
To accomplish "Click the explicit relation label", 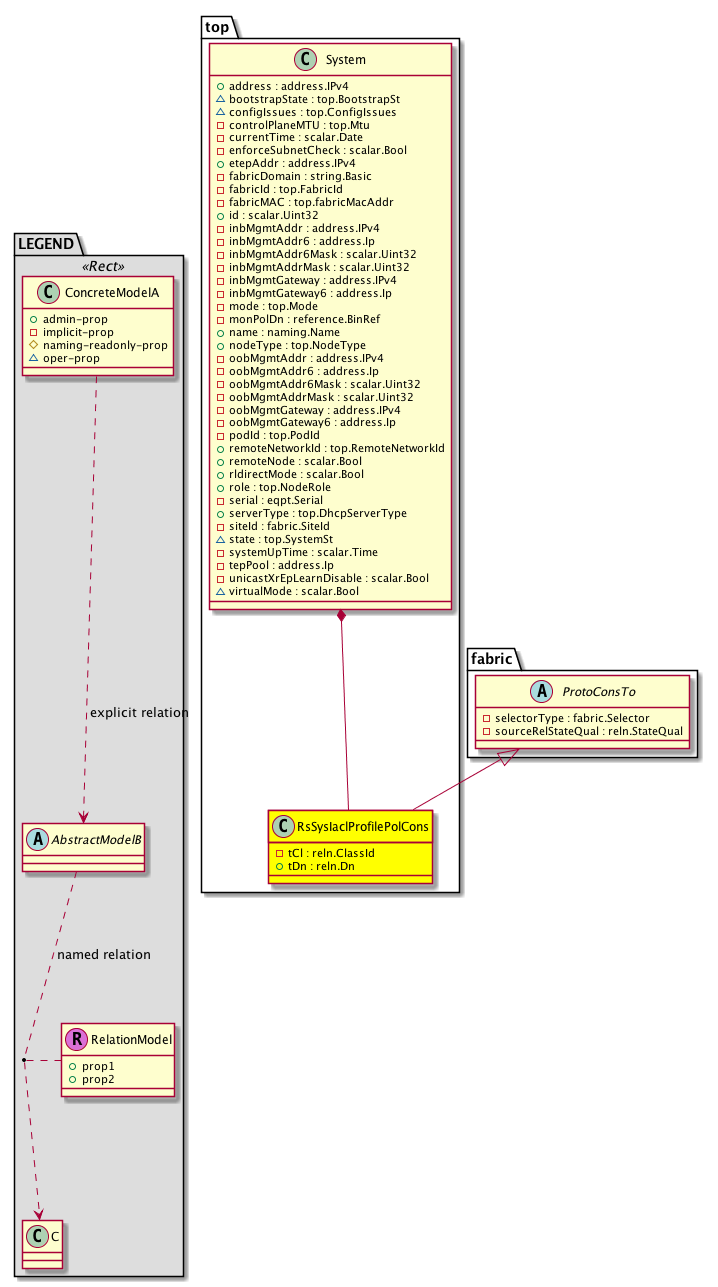I will click(x=139, y=713).
